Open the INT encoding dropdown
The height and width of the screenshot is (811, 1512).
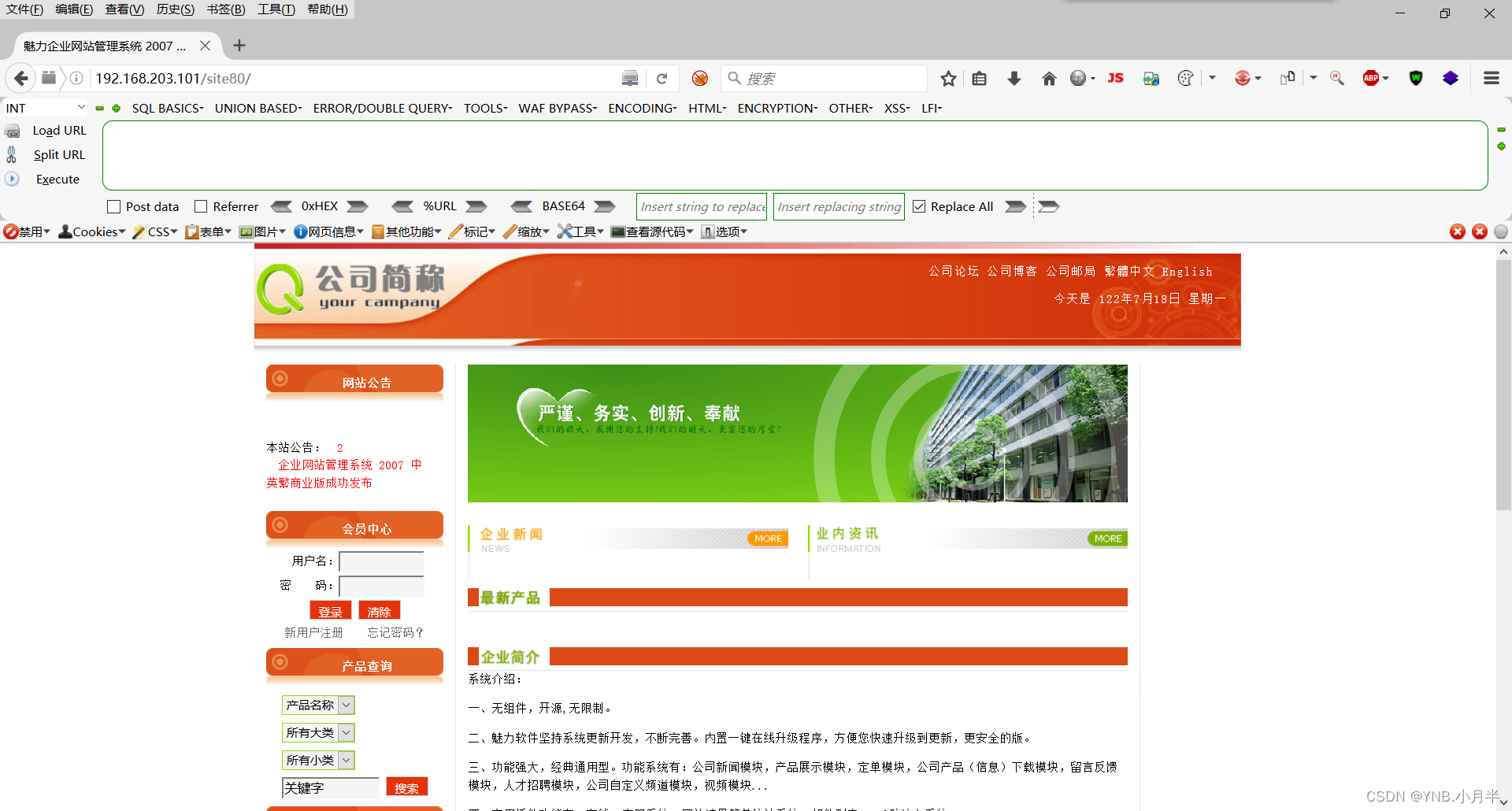45,107
